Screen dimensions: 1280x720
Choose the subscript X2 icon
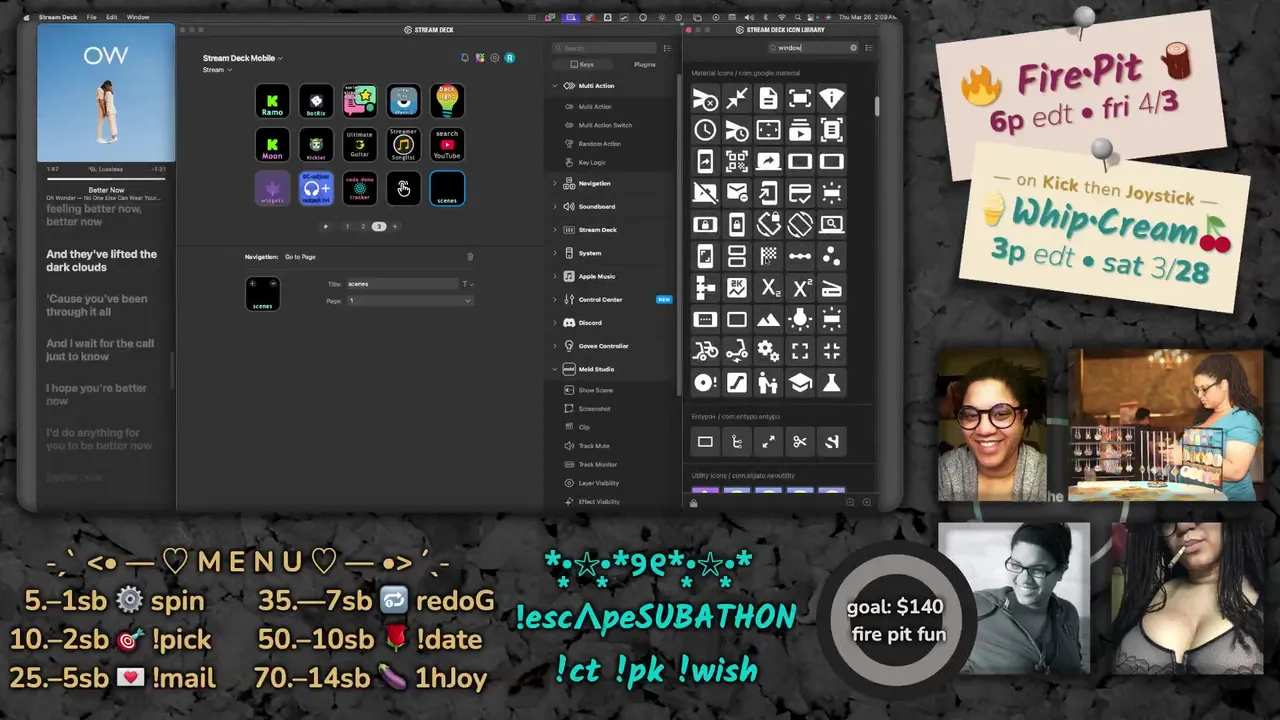[x=768, y=289]
